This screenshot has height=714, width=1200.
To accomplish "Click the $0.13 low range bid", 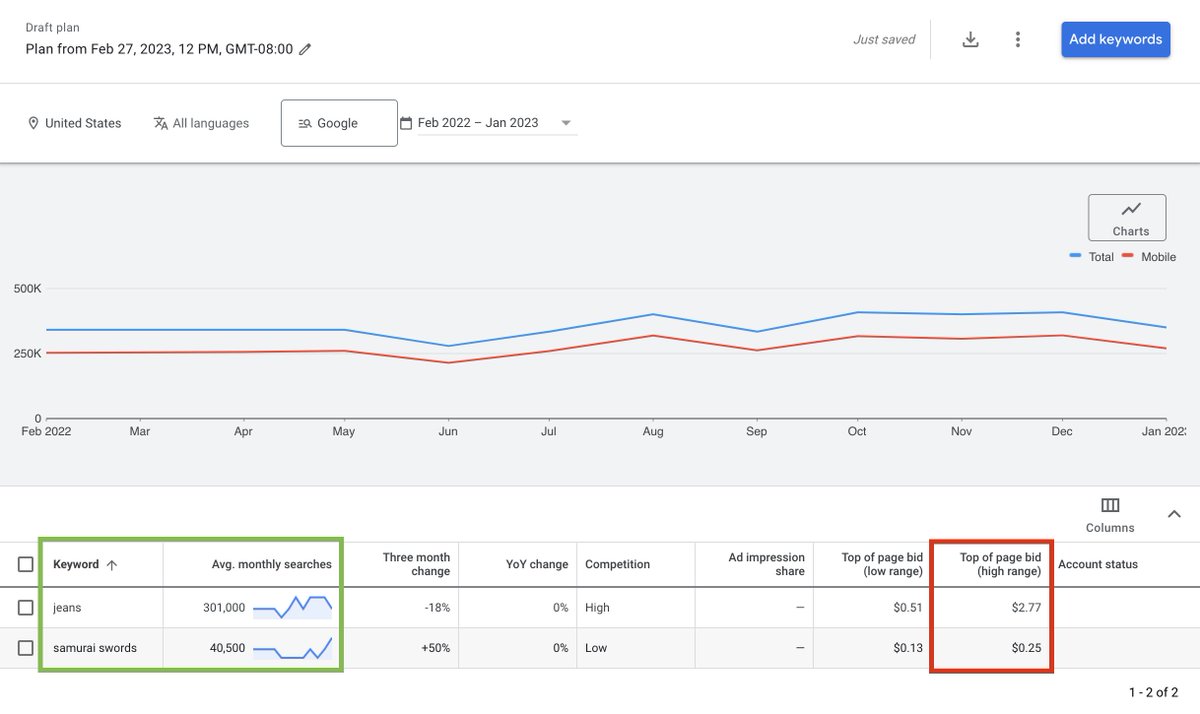I will pos(908,648).
